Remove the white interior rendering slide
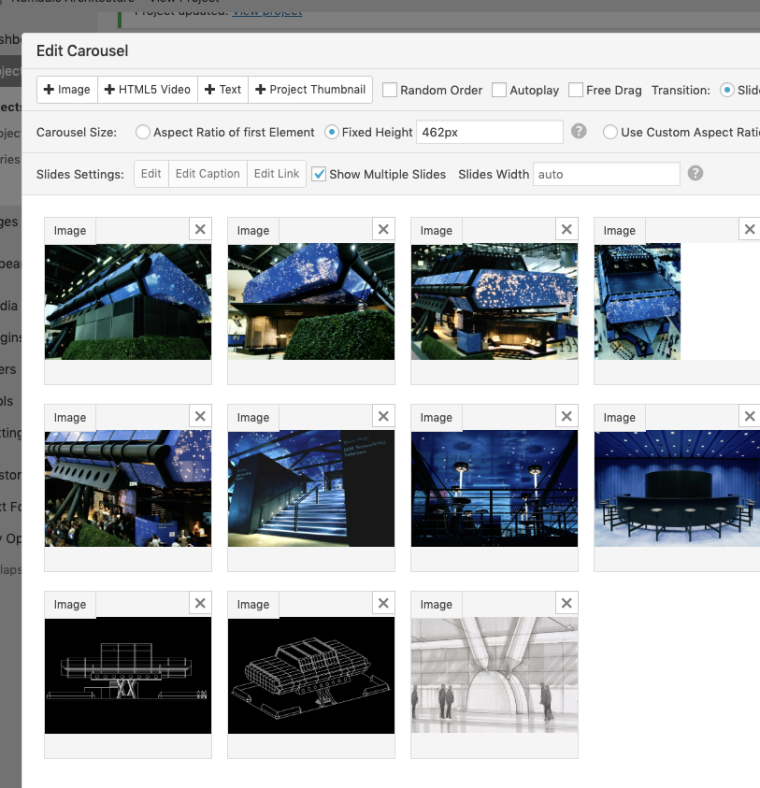Viewport: 760px width, 788px height. coord(566,603)
